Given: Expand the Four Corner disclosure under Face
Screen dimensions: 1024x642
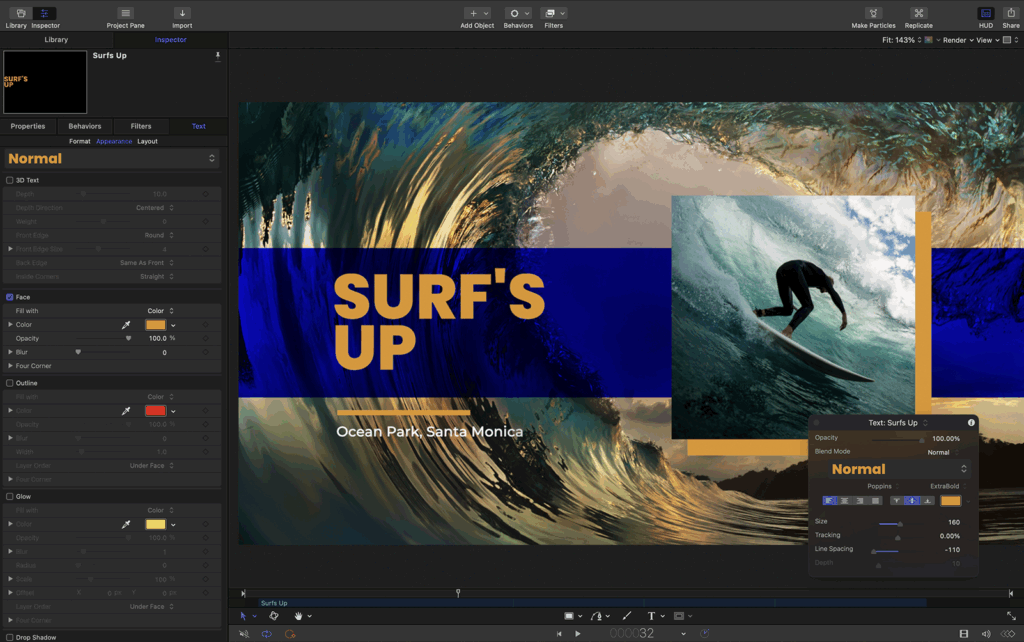Looking at the screenshot, I should [x=11, y=366].
